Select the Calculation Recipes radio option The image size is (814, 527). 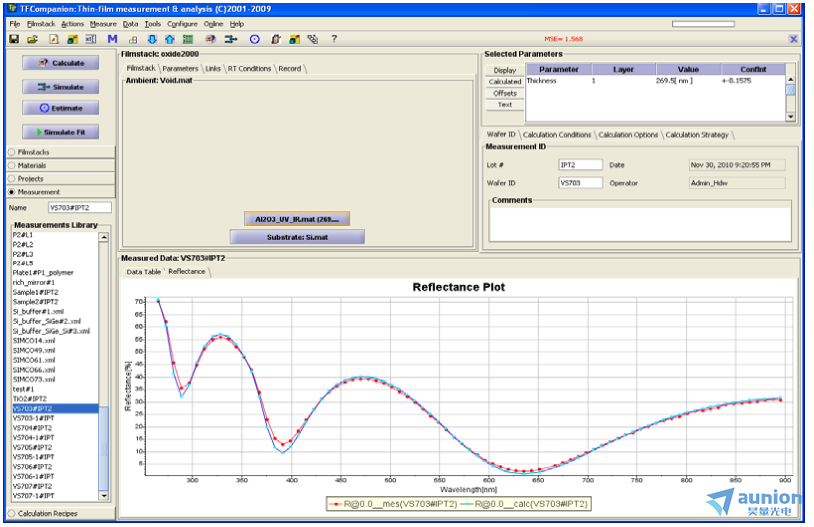click(11, 514)
